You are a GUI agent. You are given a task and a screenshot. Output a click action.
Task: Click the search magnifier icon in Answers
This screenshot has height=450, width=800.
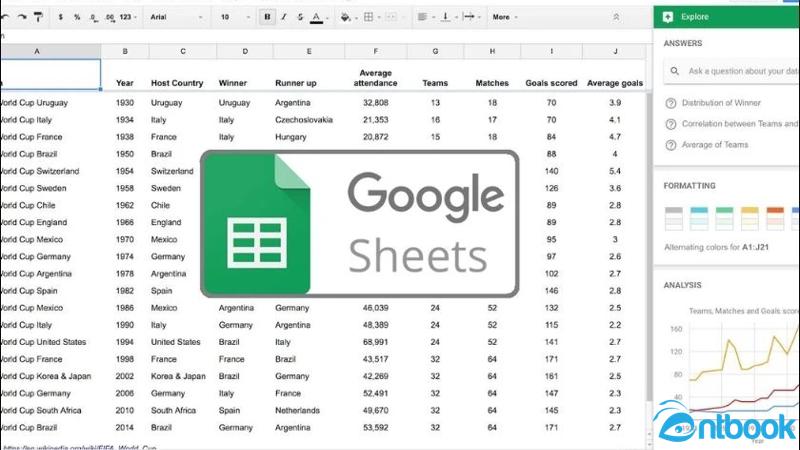click(x=674, y=71)
